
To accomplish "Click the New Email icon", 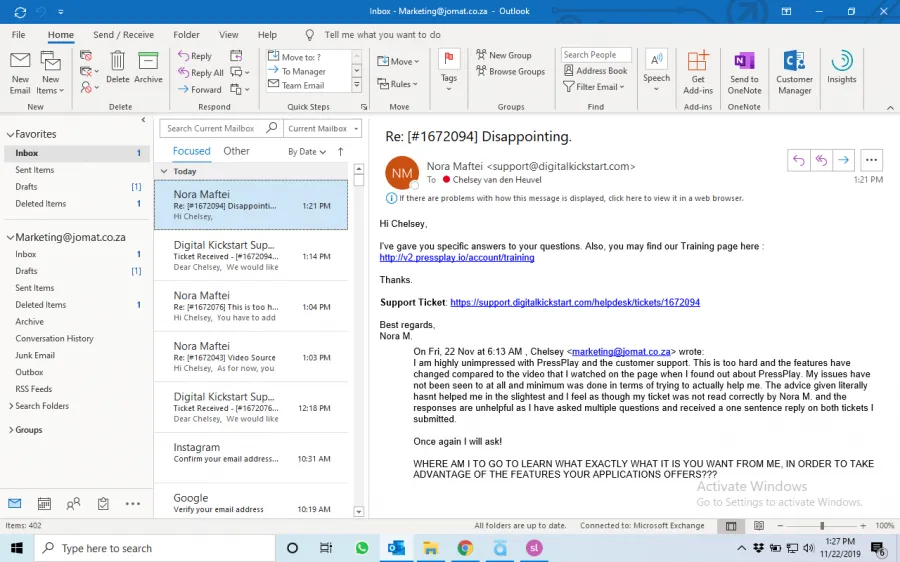I will tap(20, 72).
